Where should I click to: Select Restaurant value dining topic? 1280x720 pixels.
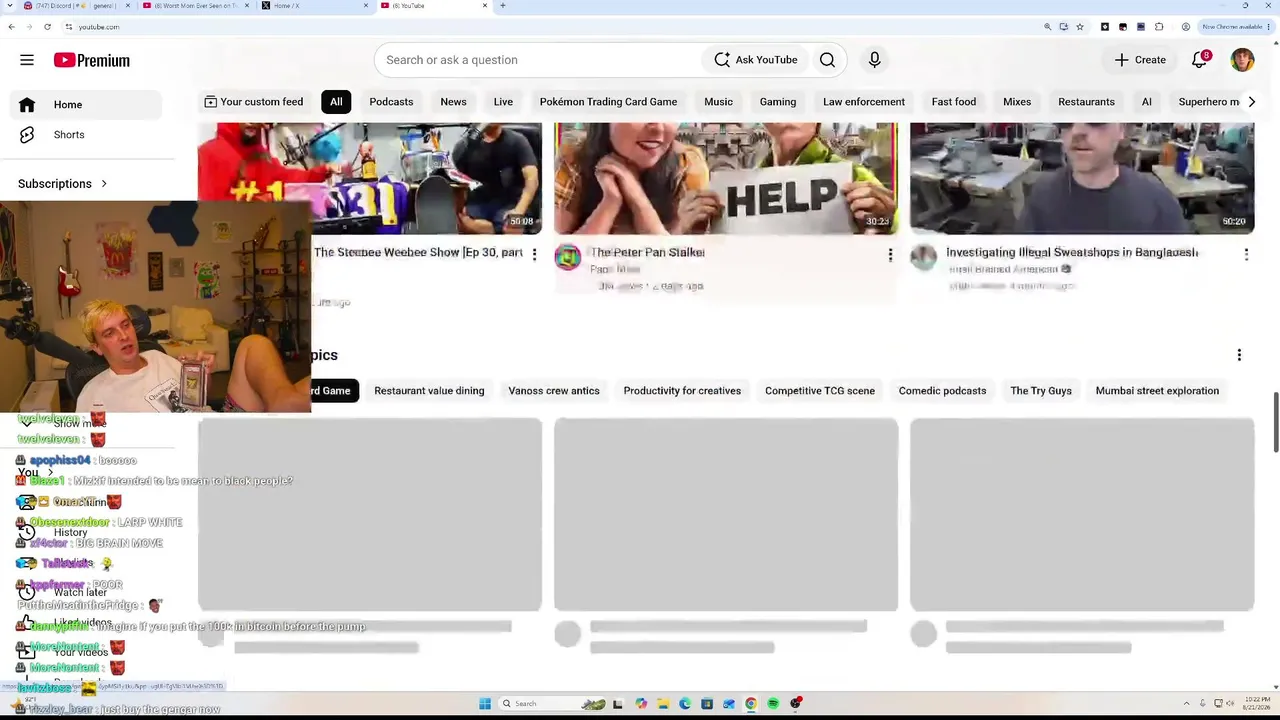429,391
